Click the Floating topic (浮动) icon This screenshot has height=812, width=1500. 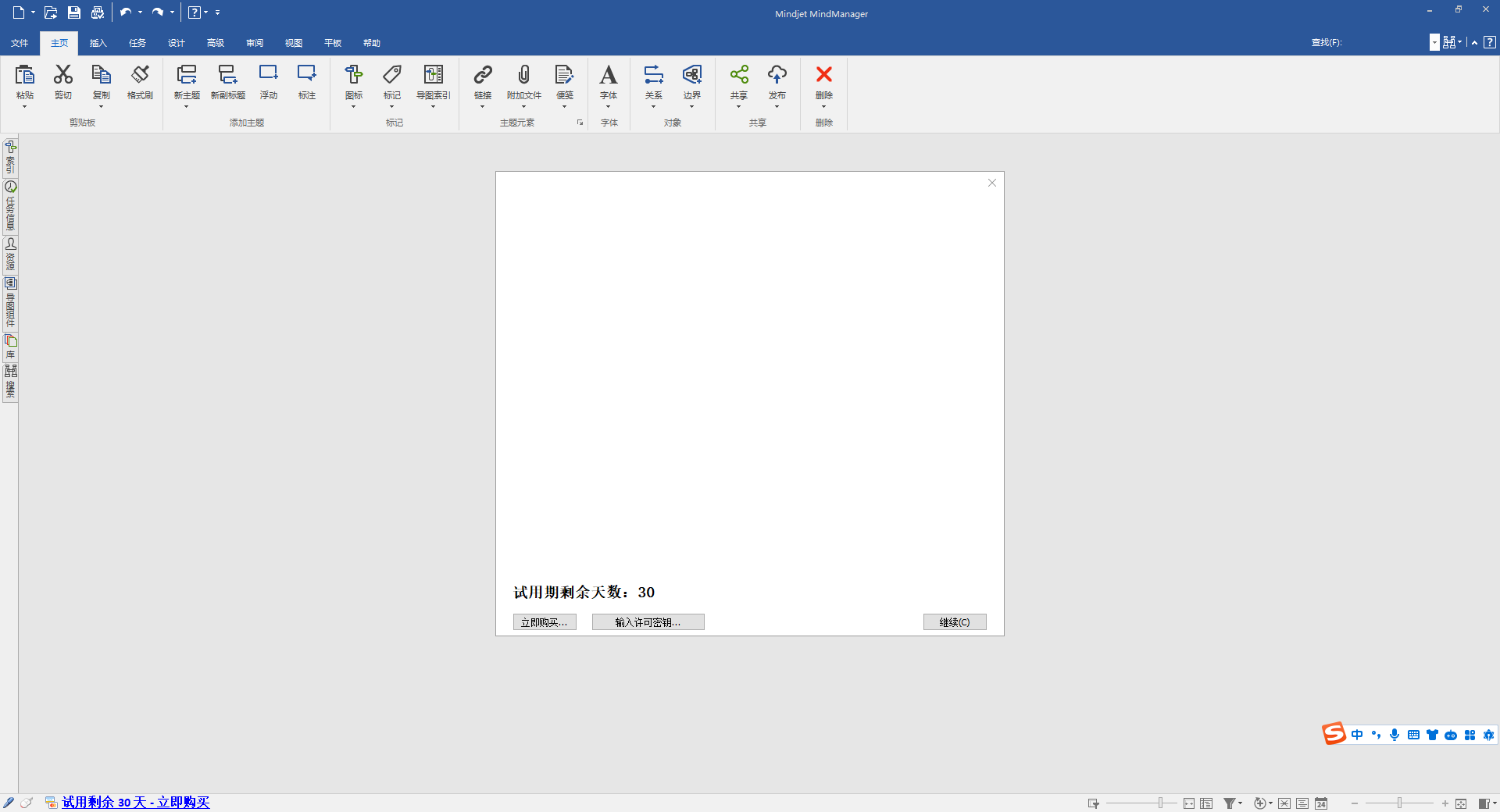[269, 74]
